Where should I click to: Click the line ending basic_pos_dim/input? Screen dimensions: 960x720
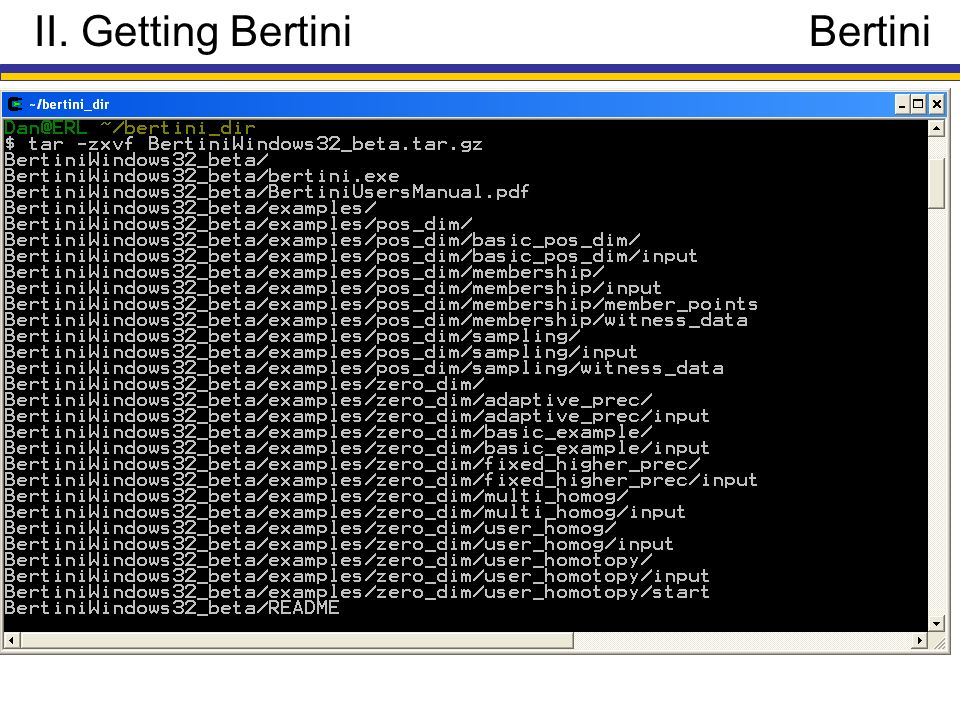click(x=351, y=256)
